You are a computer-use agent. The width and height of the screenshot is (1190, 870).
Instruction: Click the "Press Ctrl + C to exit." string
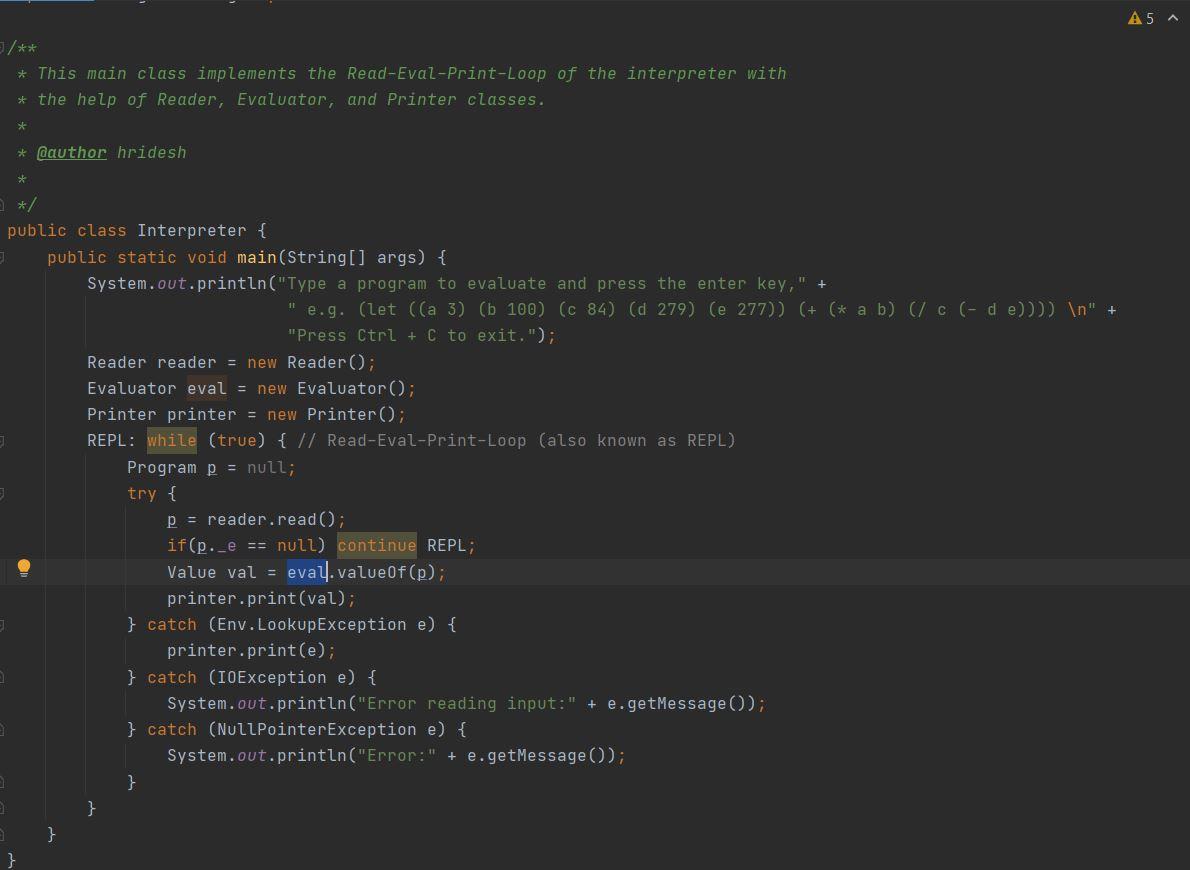(x=411, y=336)
